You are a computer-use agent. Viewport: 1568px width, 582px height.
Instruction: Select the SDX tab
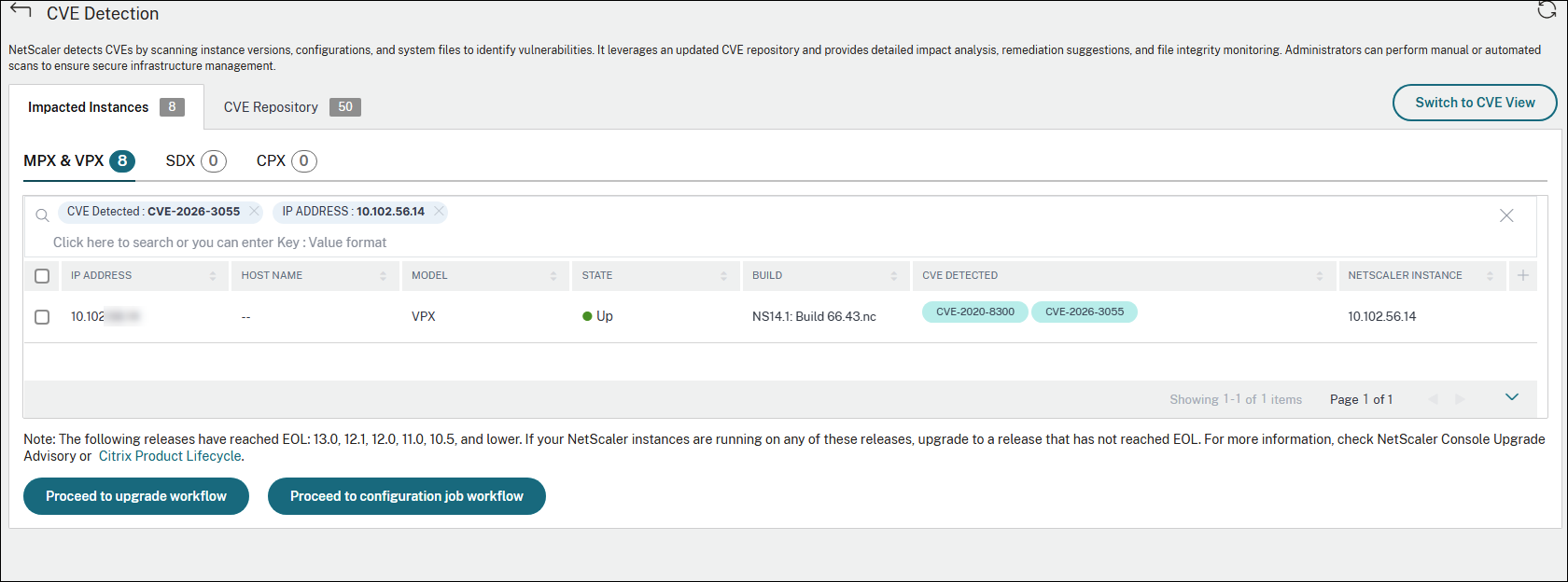(196, 161)
